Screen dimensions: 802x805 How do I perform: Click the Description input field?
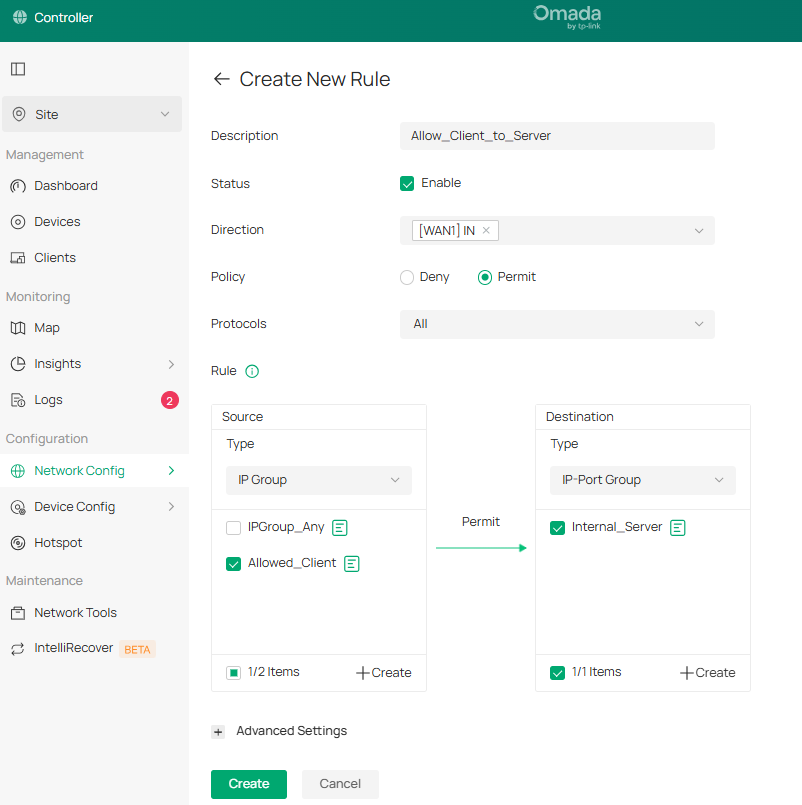tap(557, 136)
